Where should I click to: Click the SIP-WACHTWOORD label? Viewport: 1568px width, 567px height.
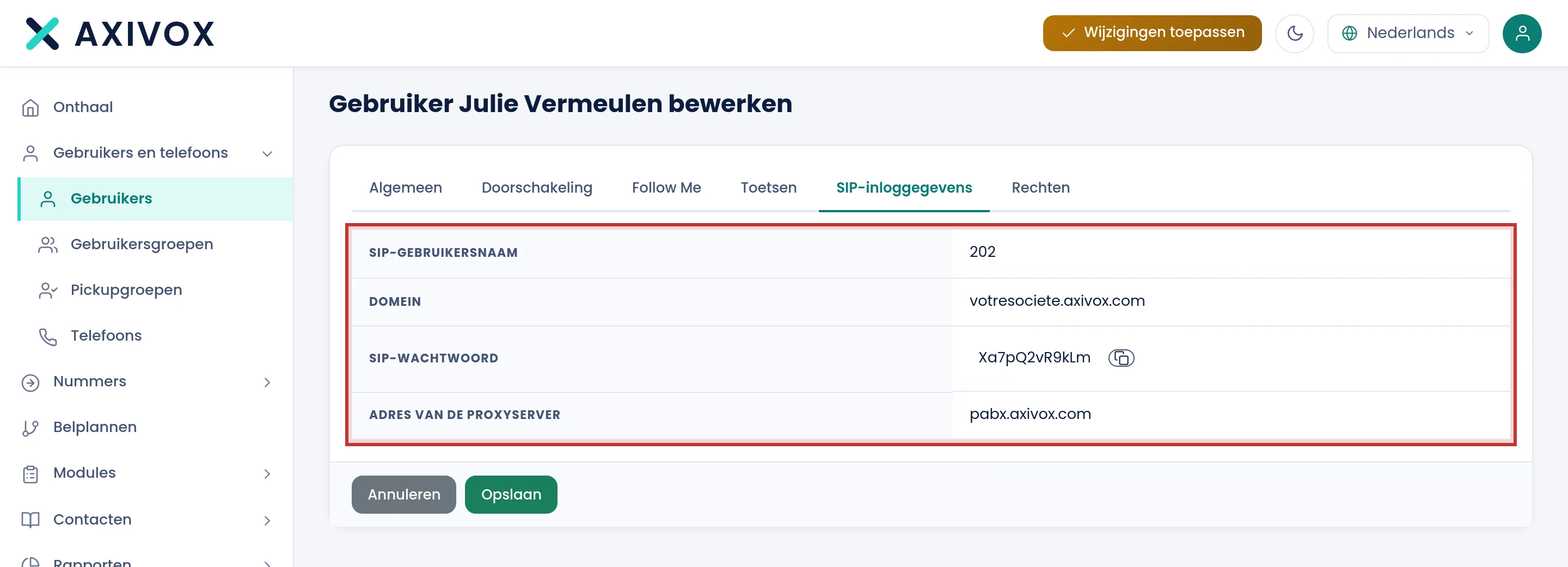(x=433, y=359)
